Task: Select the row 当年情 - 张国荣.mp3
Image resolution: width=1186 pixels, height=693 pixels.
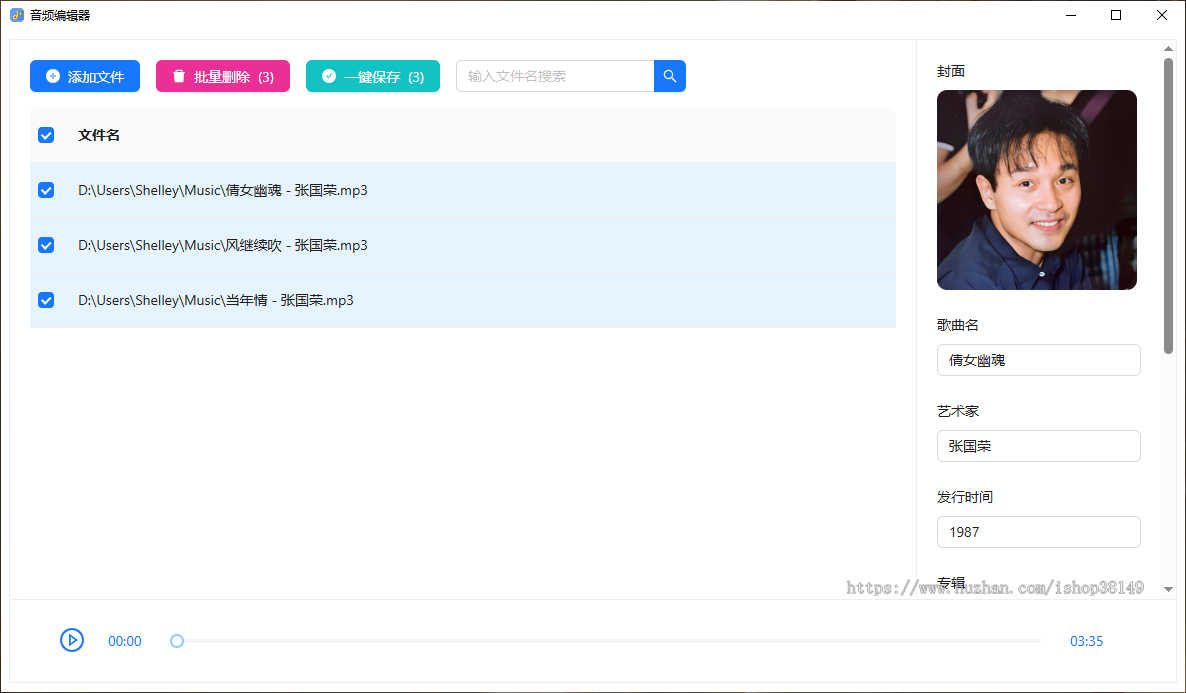Action: (463, 300)
